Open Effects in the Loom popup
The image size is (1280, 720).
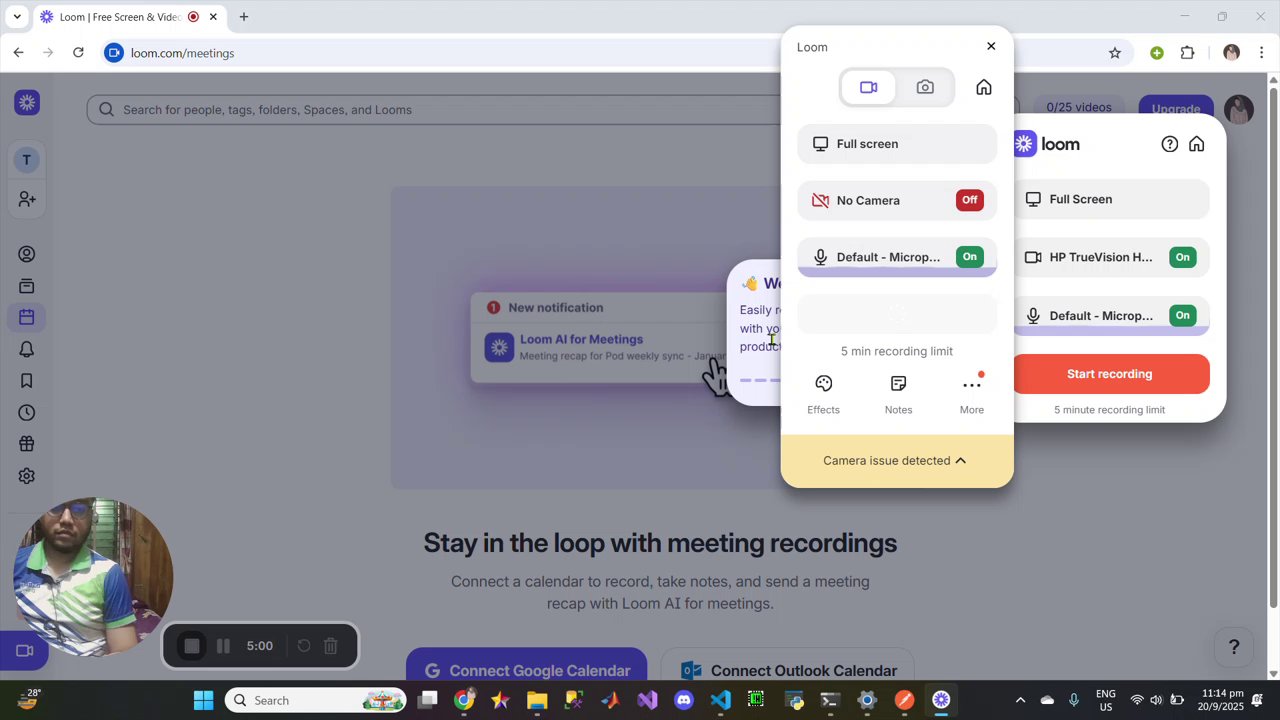coord(823,394)
